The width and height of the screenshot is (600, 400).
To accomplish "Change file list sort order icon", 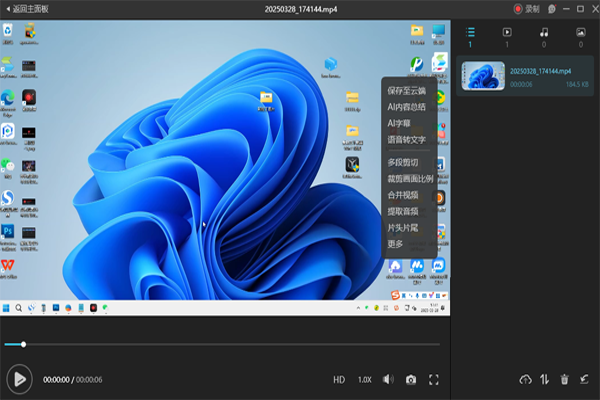I will (x=545, y=379).
